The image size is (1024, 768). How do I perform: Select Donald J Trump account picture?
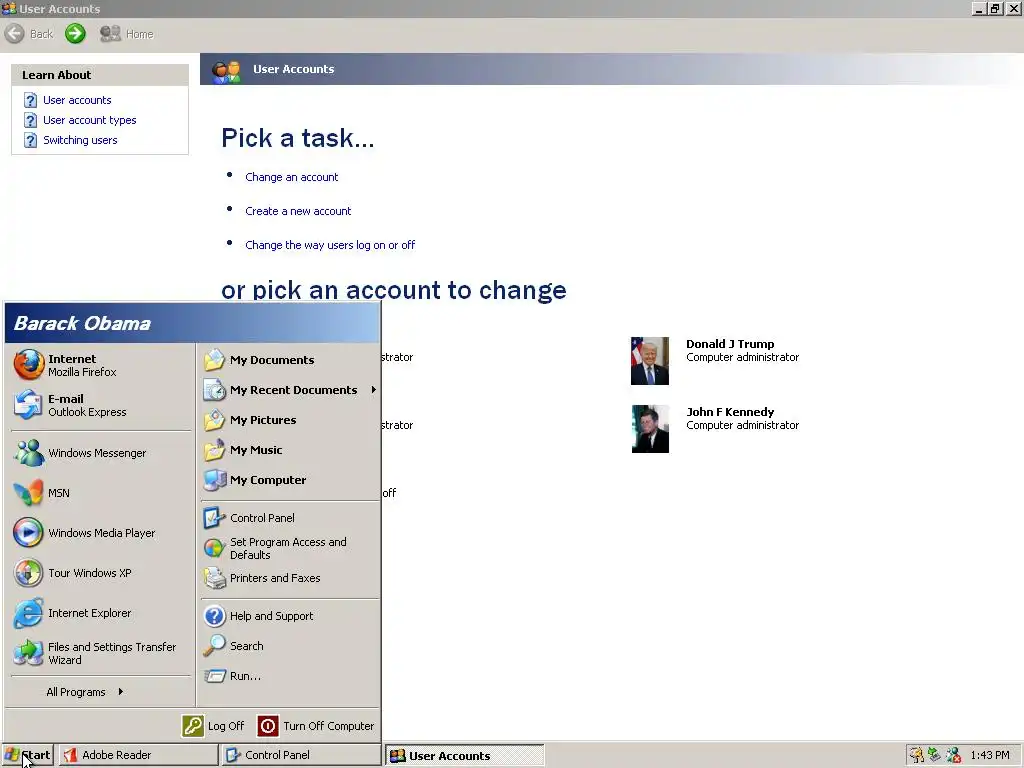coord(650,361)
